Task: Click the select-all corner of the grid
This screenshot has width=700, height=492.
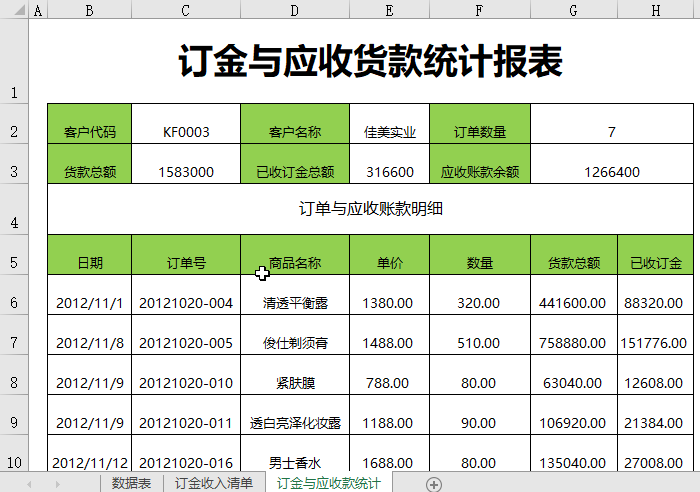Action: 14,10
